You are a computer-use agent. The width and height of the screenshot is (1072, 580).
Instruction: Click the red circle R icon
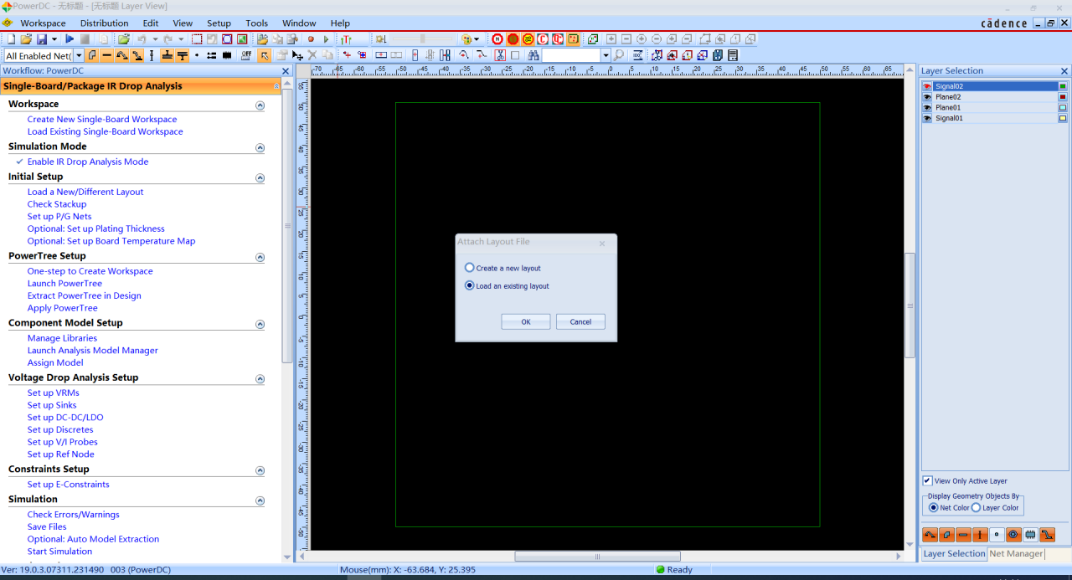coord(498,39)
